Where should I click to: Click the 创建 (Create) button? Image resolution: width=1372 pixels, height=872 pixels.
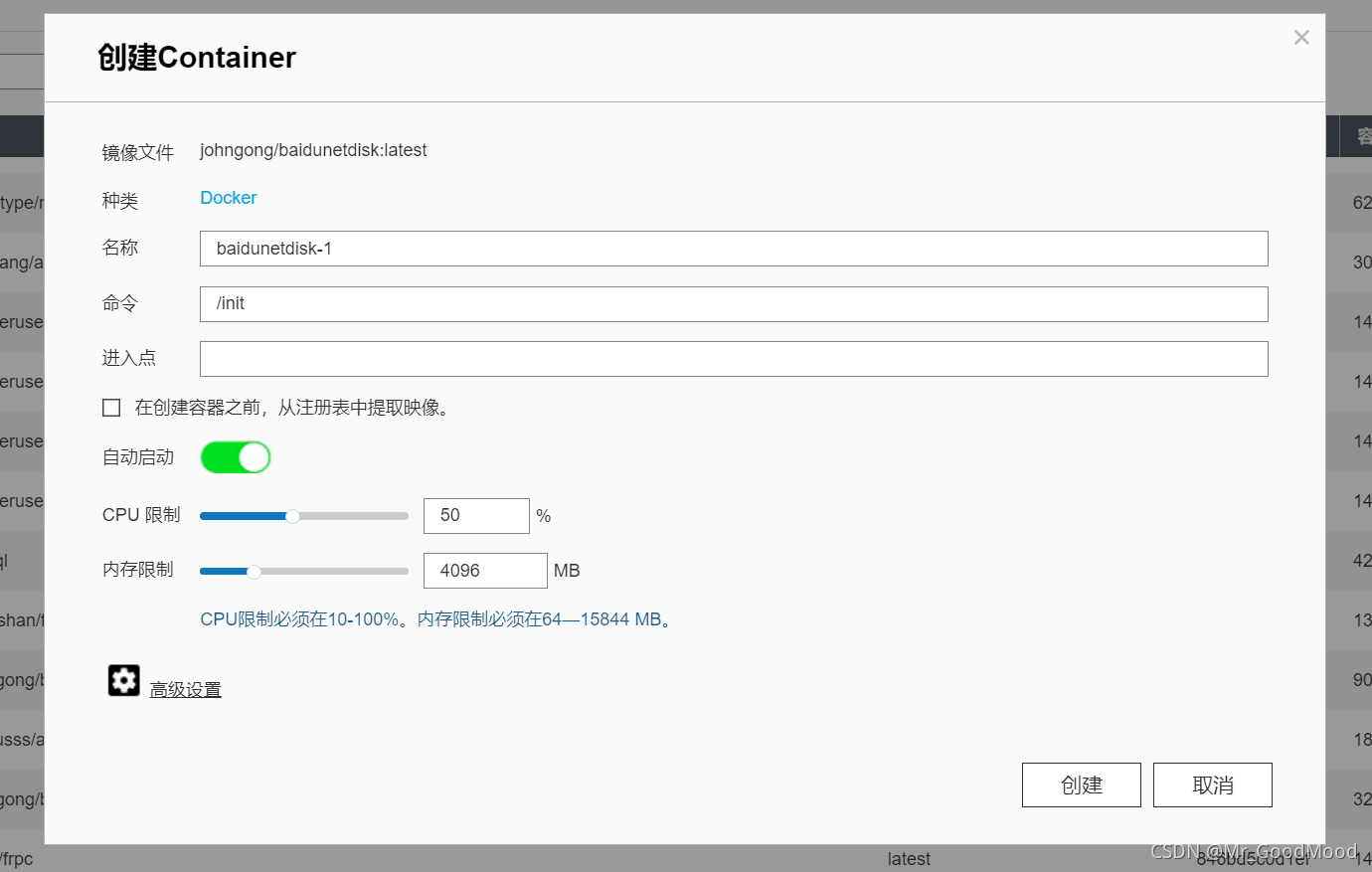(x=1082, y=785)
